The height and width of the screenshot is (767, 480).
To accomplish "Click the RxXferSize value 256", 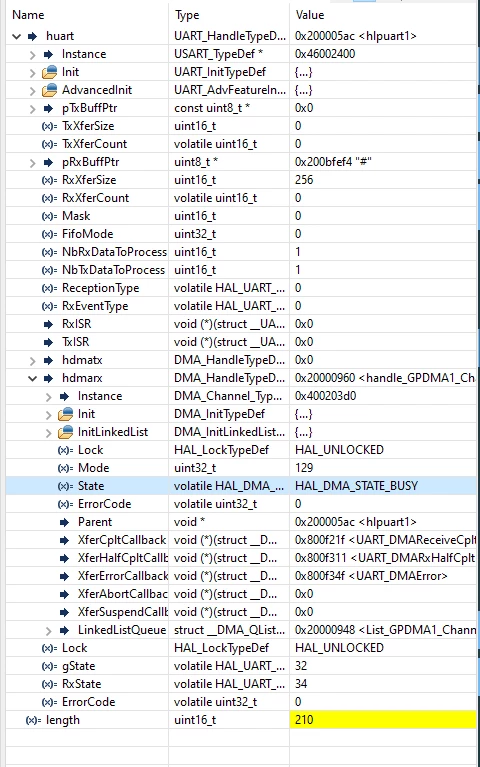I will [x=304, y=180].
